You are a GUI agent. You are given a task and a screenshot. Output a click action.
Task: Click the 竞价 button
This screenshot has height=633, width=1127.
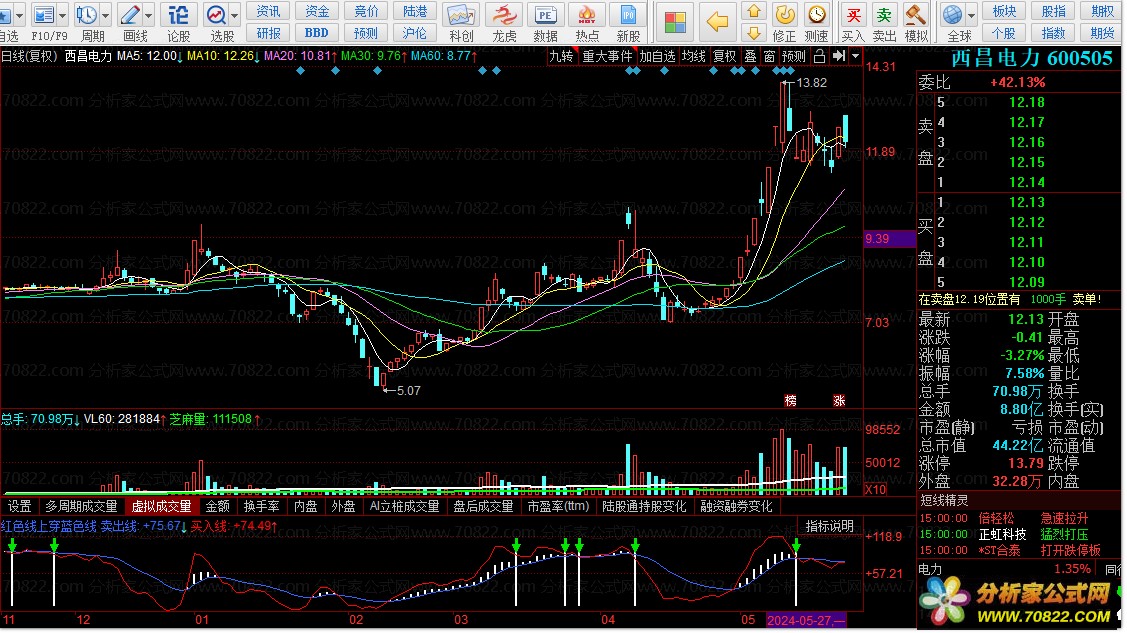[366, 11]
